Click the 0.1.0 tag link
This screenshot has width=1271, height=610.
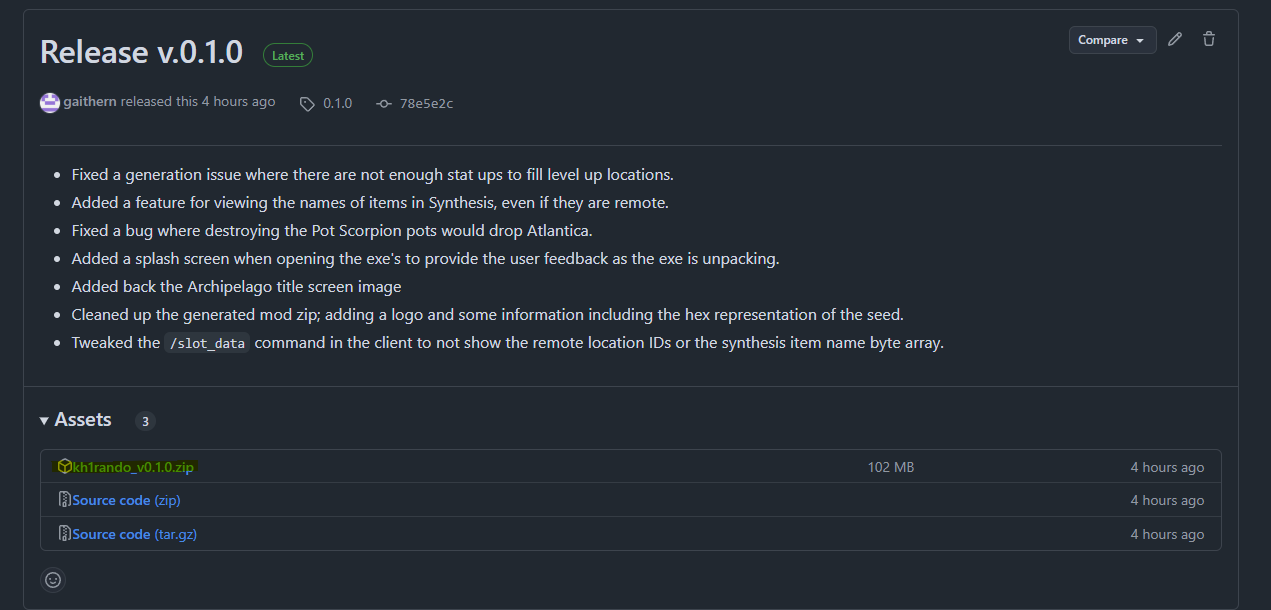point(337,103)
